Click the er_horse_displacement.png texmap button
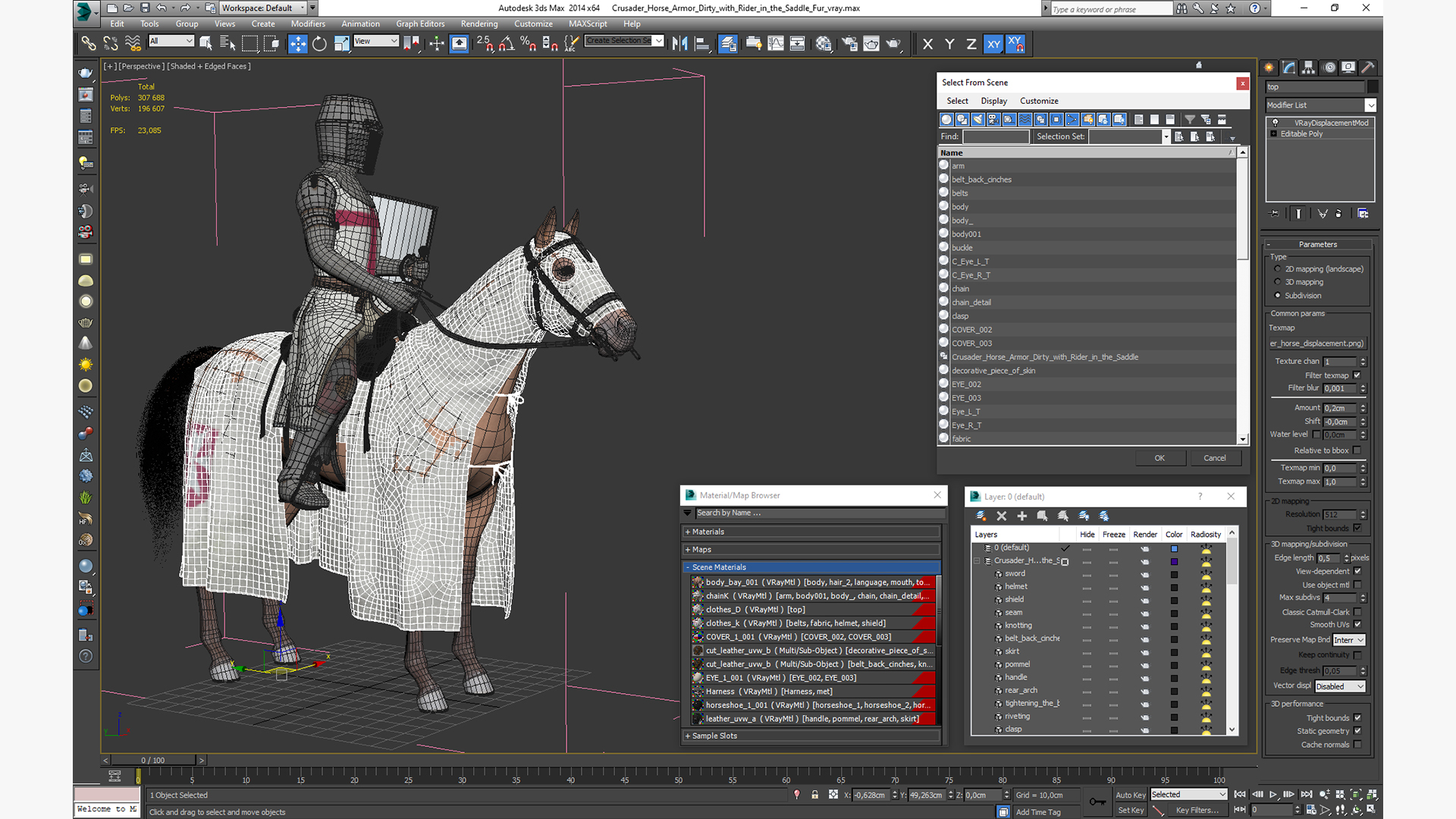Image resolution: width=1456 pixels, height=819 pixels. [x=1316, y=344]
